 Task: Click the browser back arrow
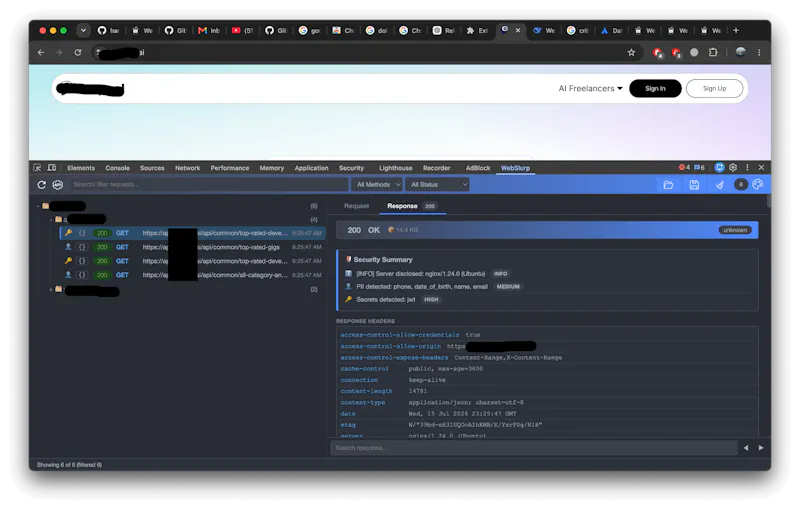(41, 52)
